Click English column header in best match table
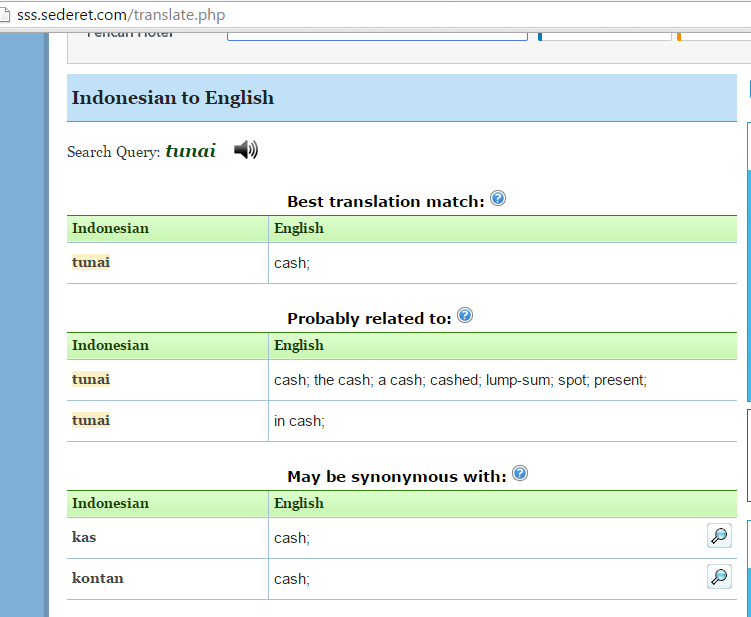 299,228
